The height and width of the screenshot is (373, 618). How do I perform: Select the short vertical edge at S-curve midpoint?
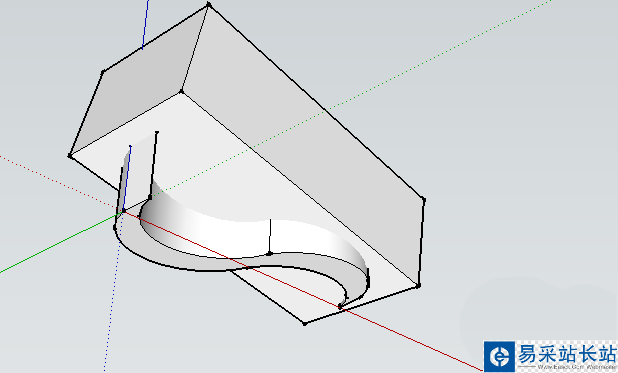point(270,237)
